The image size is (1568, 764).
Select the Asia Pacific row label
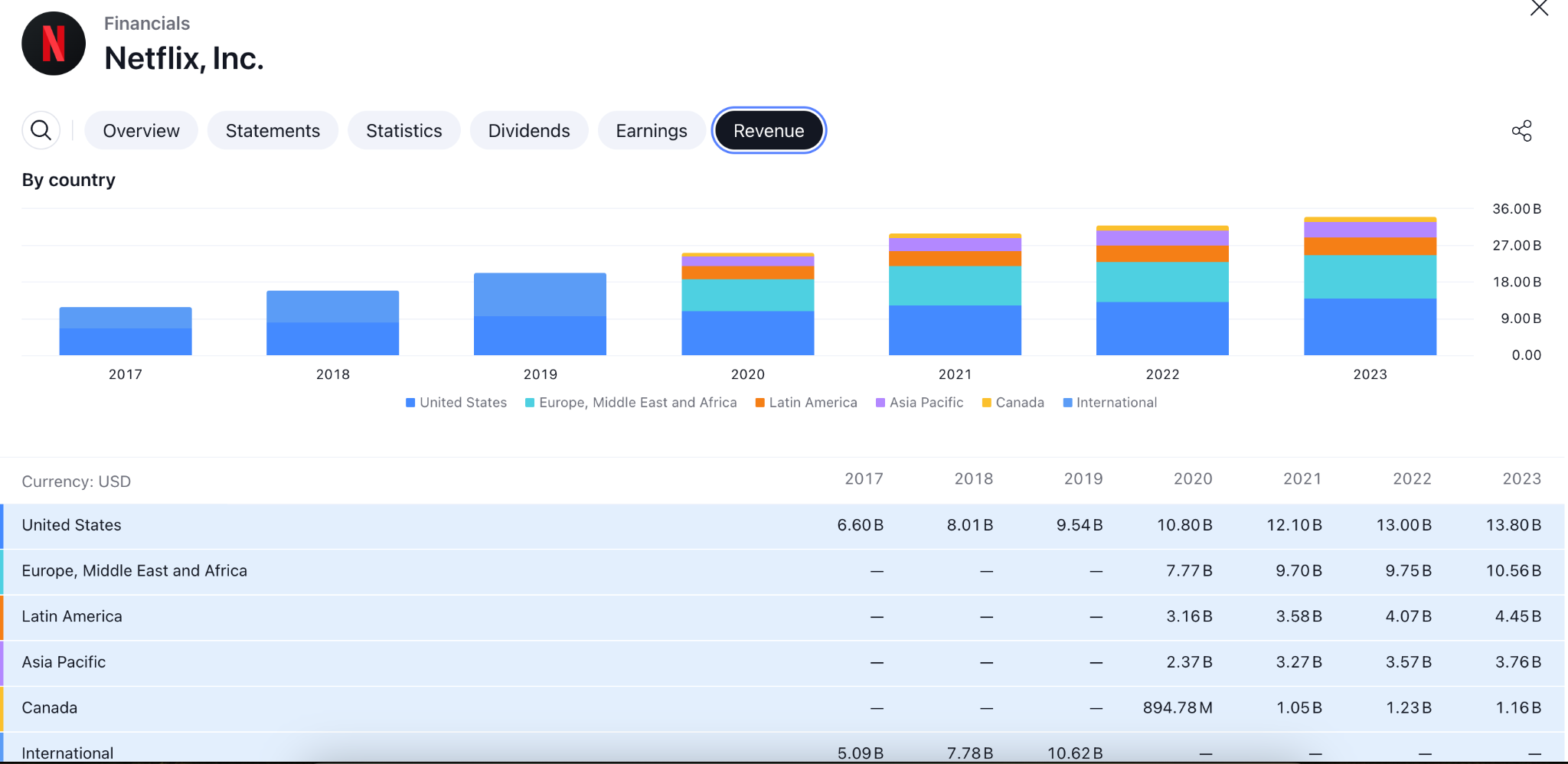point(64,662)
